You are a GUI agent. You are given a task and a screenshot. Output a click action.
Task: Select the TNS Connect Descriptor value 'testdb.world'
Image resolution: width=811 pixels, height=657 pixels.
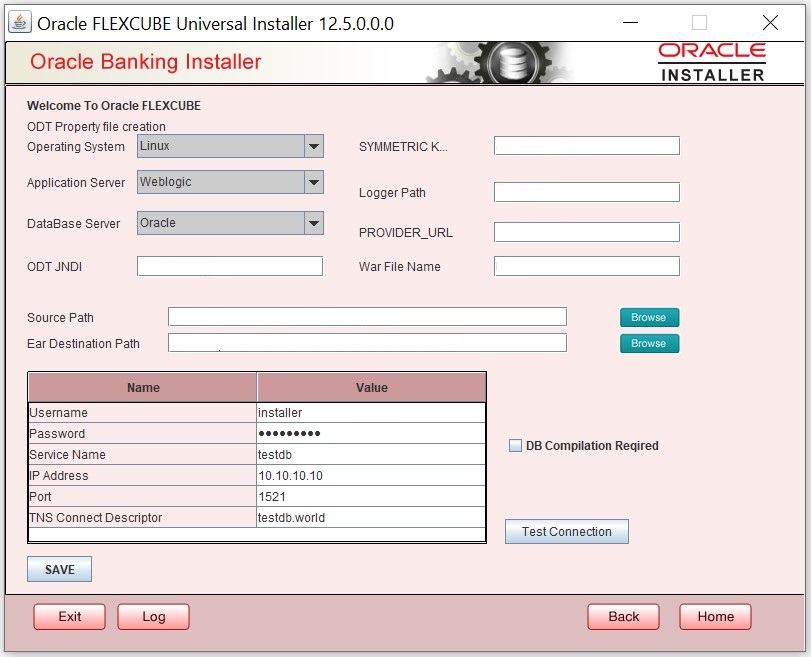click(371, 517)
